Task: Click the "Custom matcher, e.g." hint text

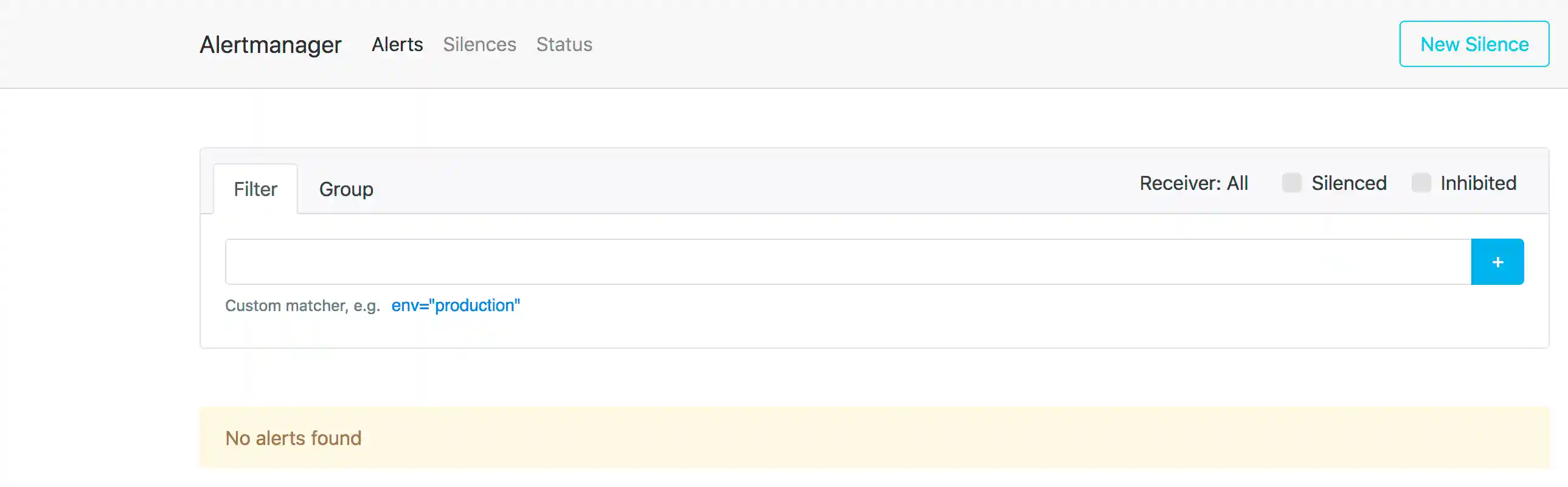Action: coord(302,306)
